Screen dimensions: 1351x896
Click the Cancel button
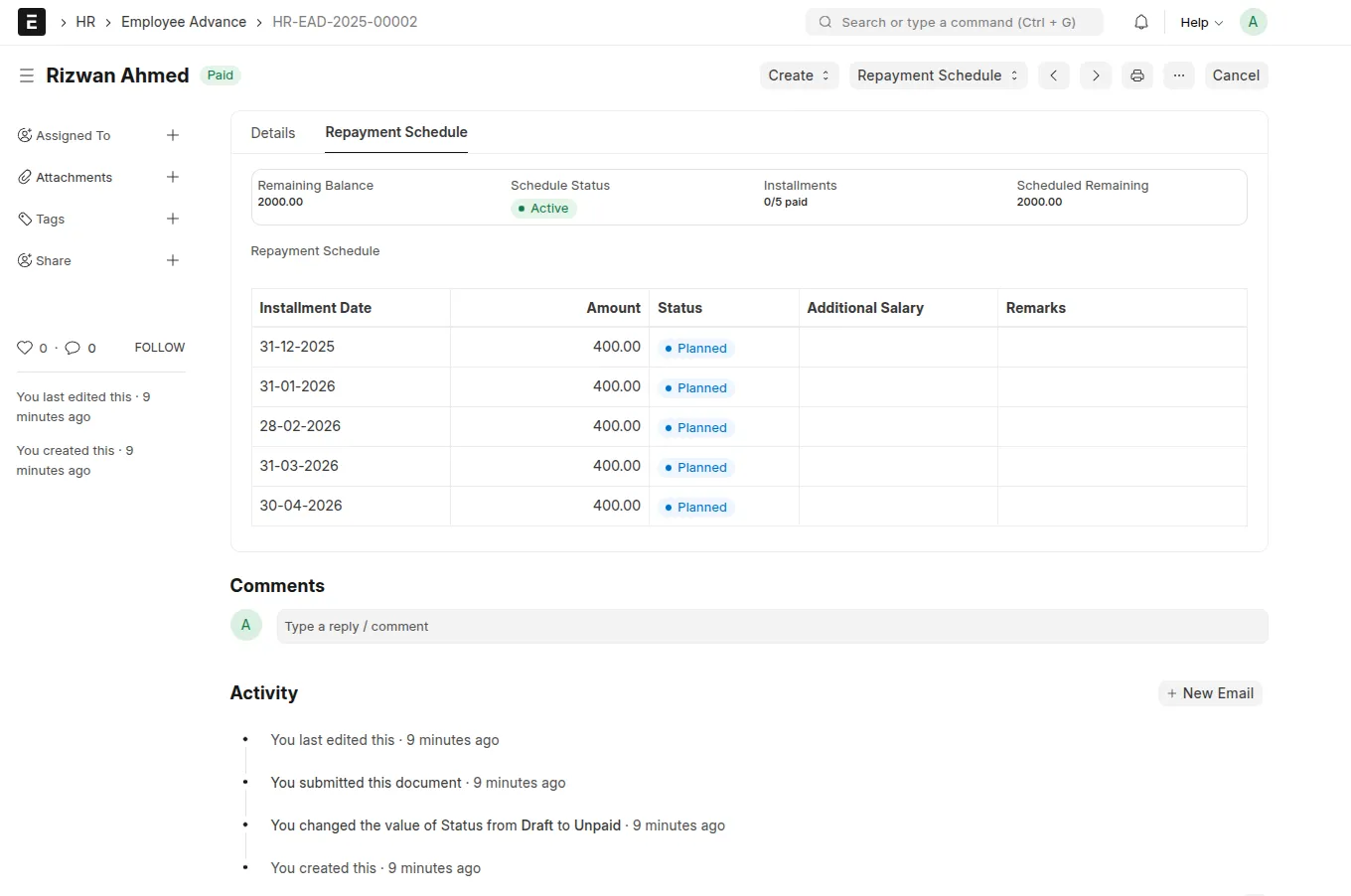(x=1236, y=75)
